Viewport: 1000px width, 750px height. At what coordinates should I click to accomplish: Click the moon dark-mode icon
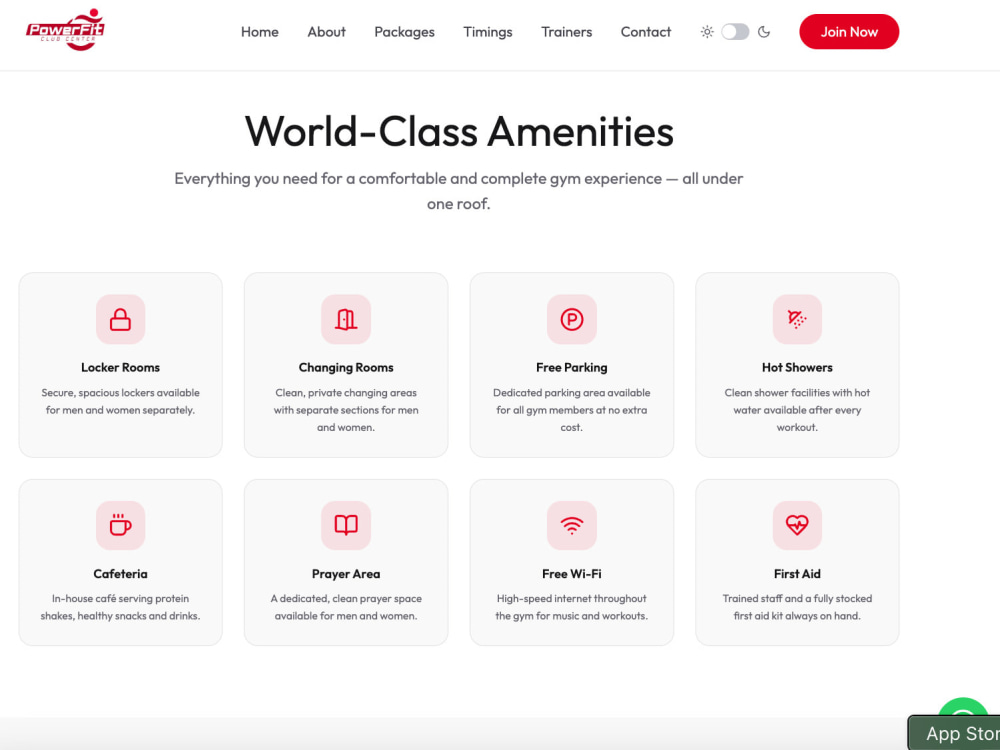pos(763,32)
